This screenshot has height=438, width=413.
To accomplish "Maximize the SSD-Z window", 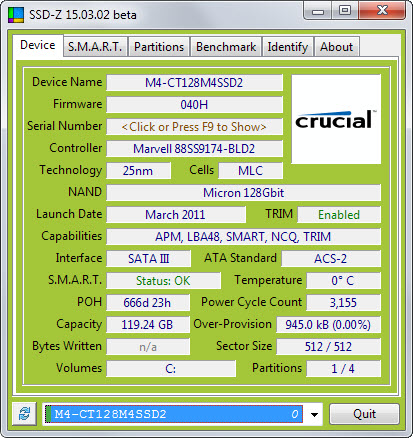I will pyautogui.click(x=345, y=11).
